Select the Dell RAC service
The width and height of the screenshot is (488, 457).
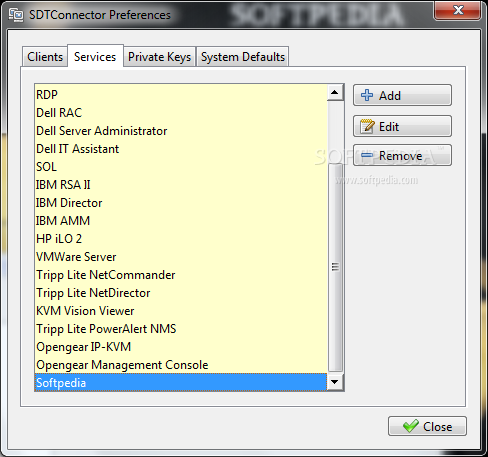pos(181,113)
